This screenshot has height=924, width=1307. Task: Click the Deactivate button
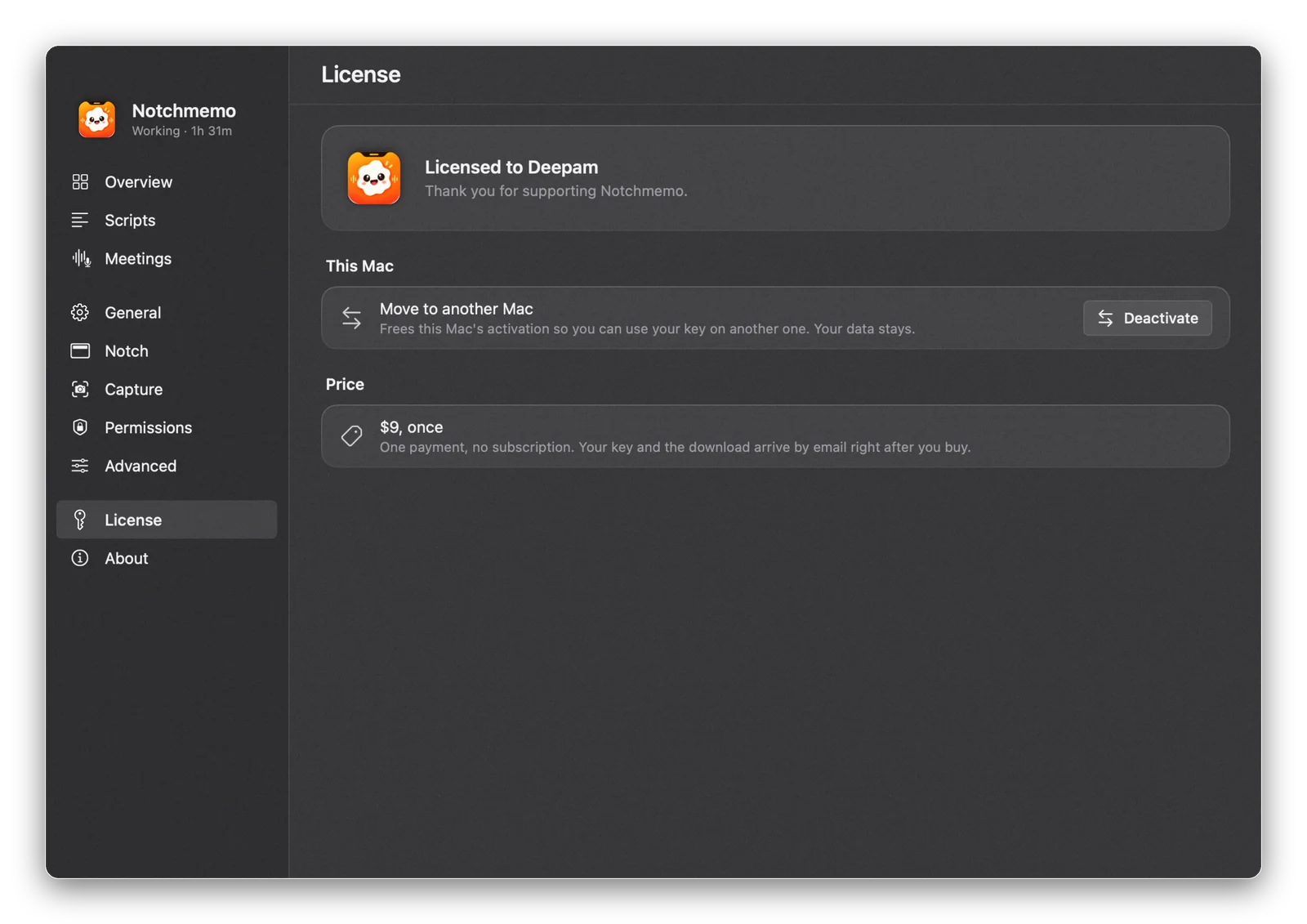point(1147,318)
